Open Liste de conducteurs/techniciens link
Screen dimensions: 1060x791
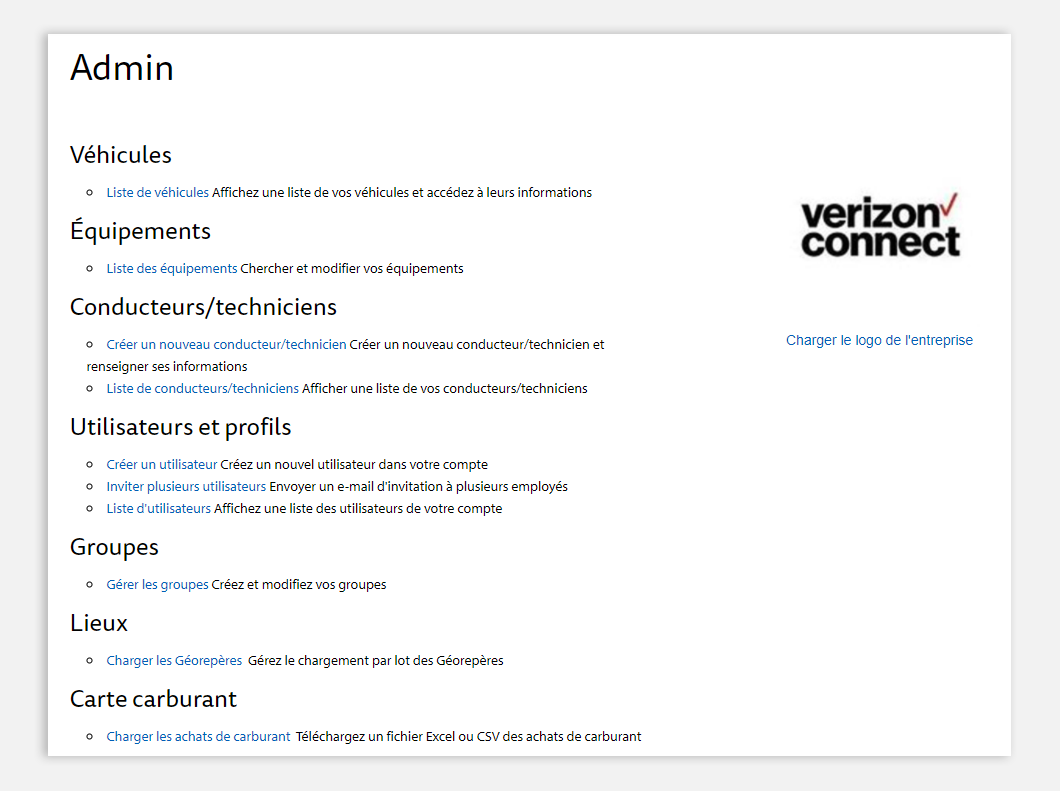202,389
